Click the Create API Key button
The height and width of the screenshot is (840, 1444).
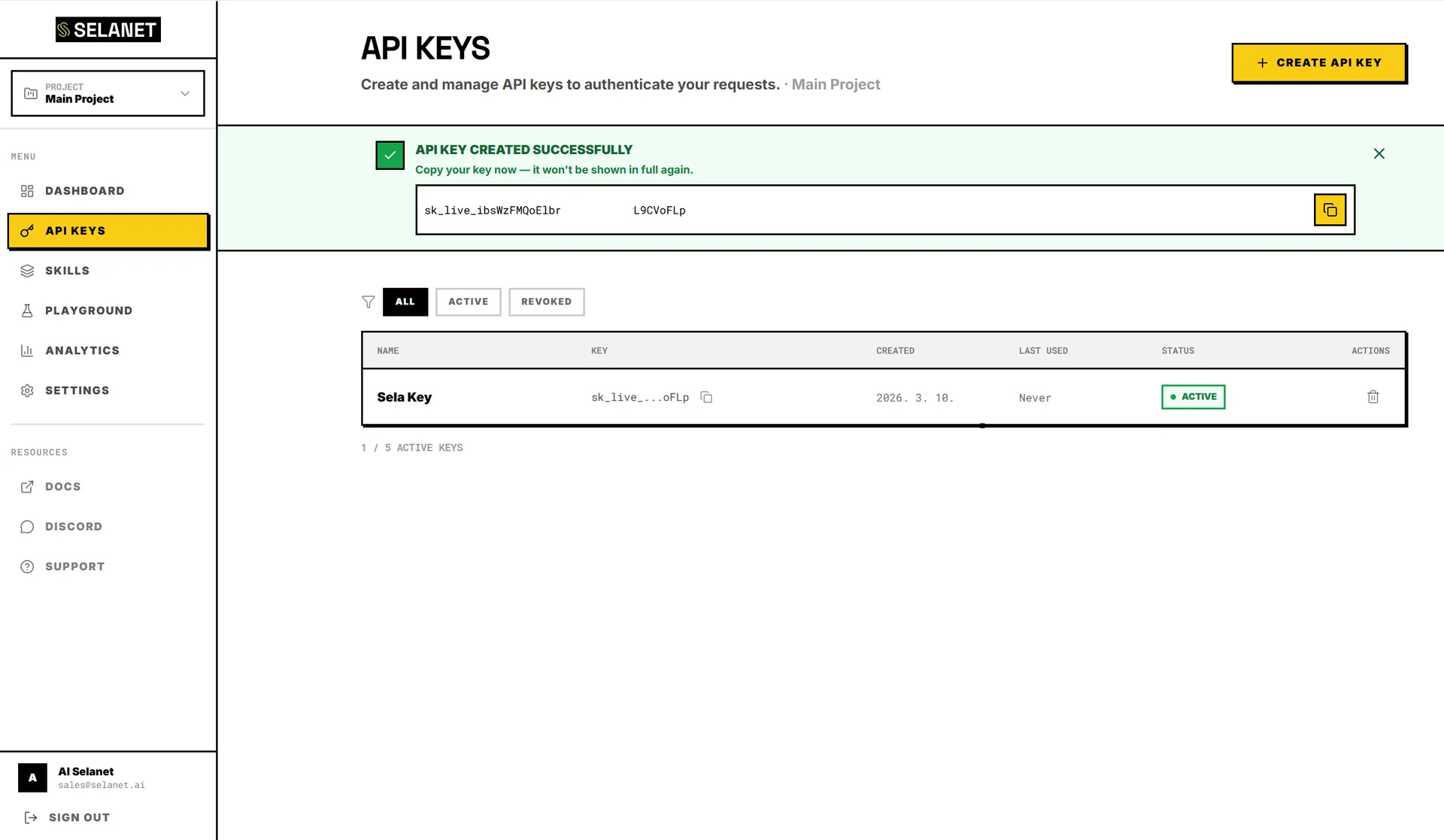[x=1318, y=62]
